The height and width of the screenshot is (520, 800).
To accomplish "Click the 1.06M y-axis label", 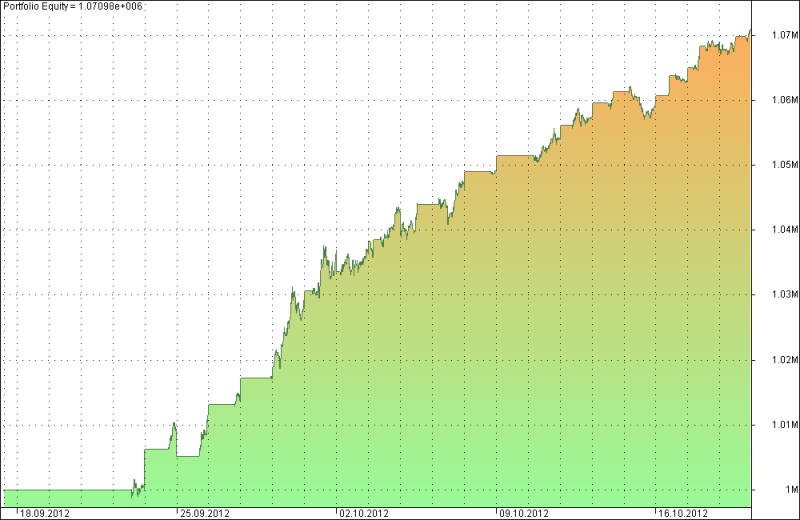I will 785,100.
